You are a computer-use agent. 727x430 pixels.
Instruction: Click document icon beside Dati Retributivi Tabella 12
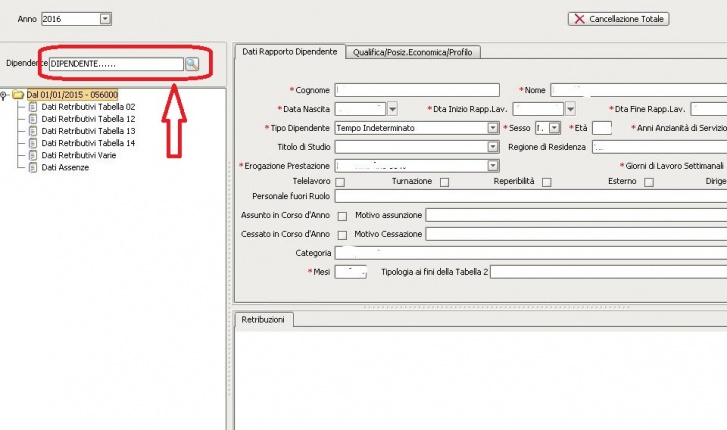point(33,119)
